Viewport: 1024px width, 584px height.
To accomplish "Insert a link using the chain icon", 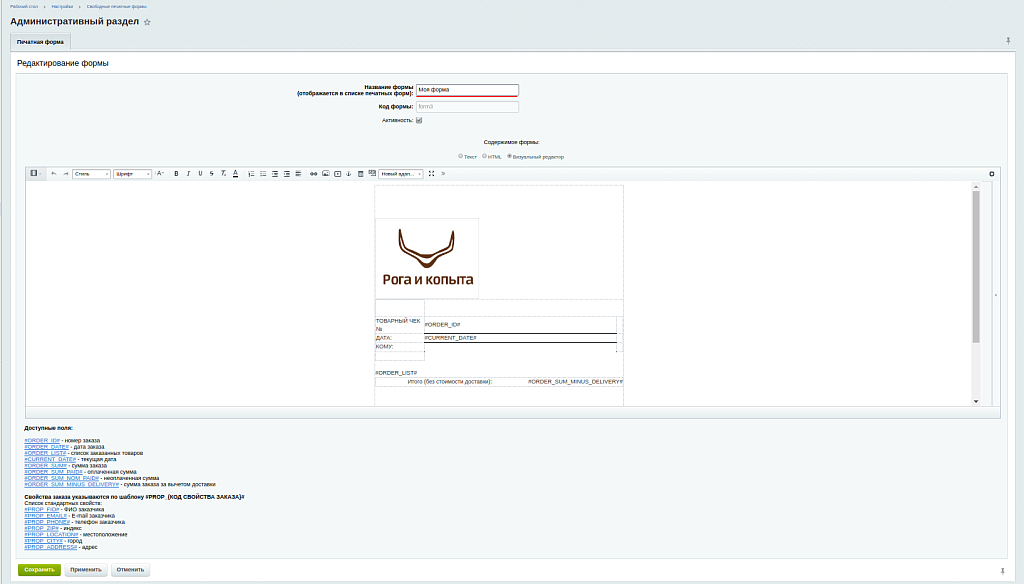I will coord(313,174).
